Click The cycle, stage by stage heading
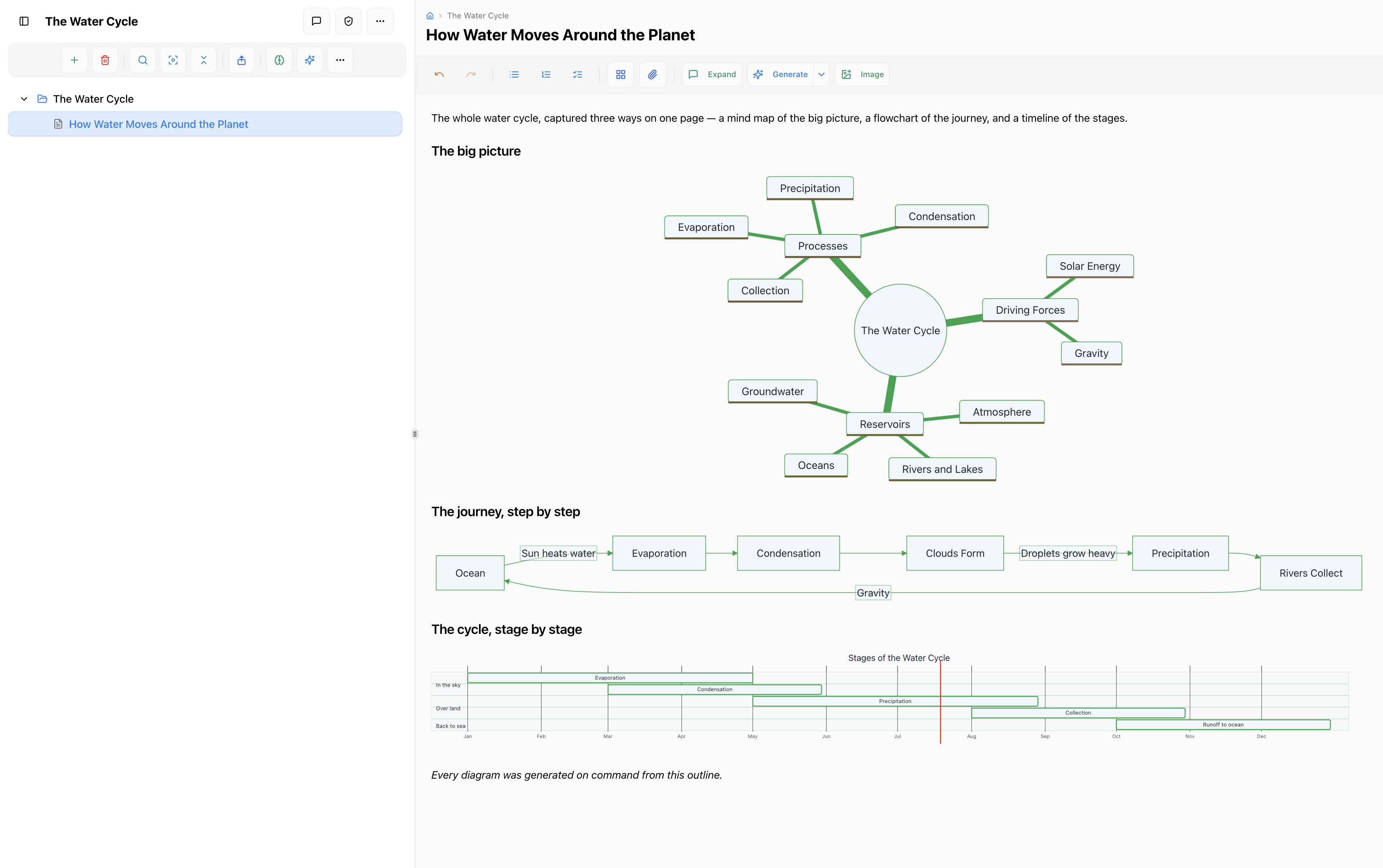The height and width of the screenshot is (868, 1383). click(x=506, y=630)
